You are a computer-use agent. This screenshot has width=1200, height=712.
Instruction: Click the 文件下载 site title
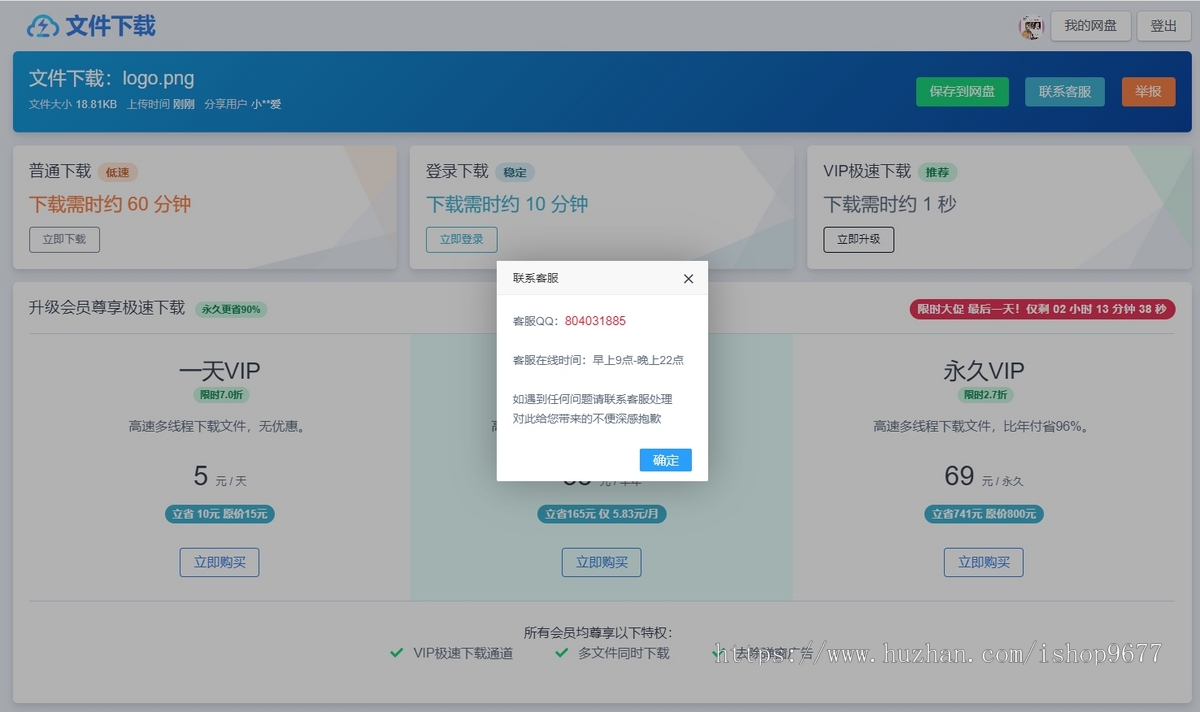[x=110, y=26]
